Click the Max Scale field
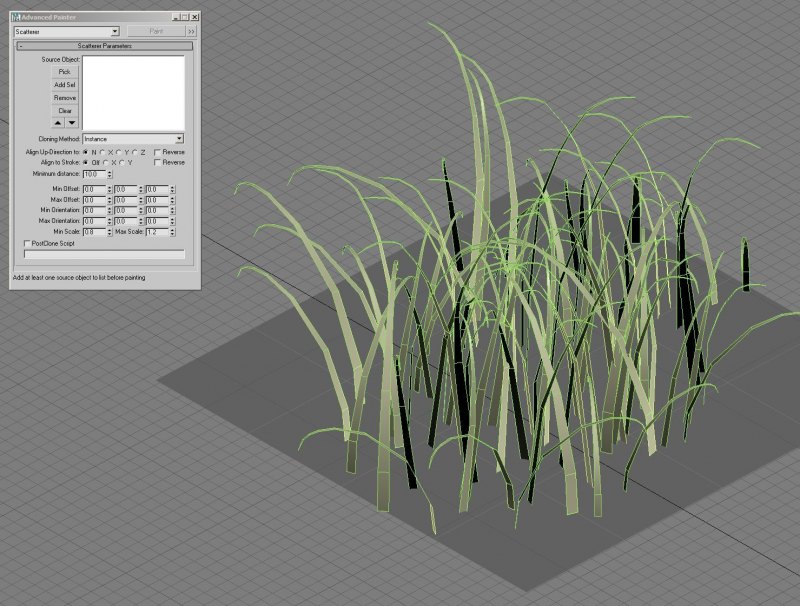The width and height of the screenshot is (800, 606). point(157,232)
